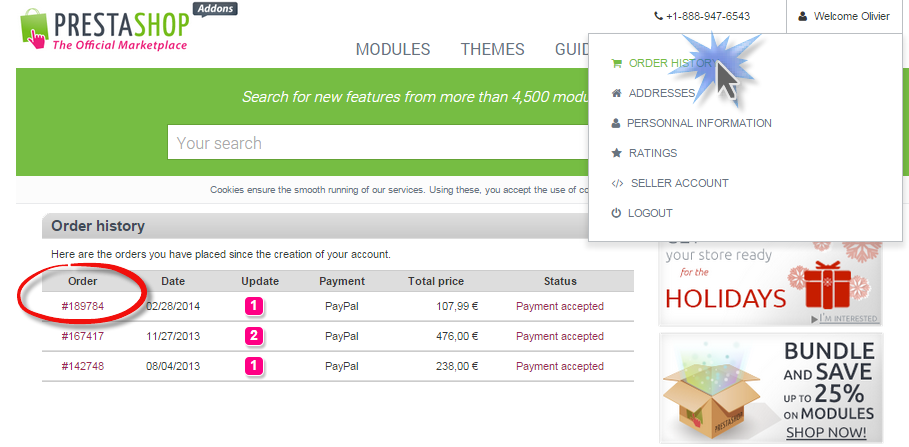Screen dimensions: 909x447
Task: Open order #142748 details
Action: point(83,366)
